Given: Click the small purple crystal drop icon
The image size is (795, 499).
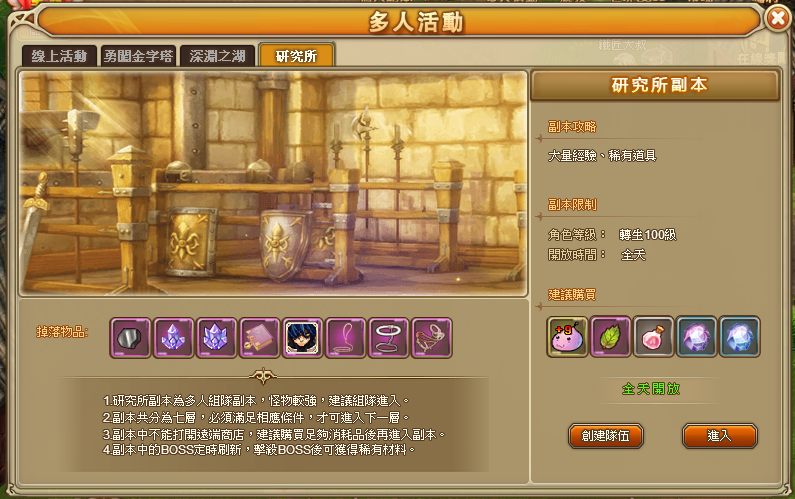Looking at the screenshot, I should tap(173, 338).
